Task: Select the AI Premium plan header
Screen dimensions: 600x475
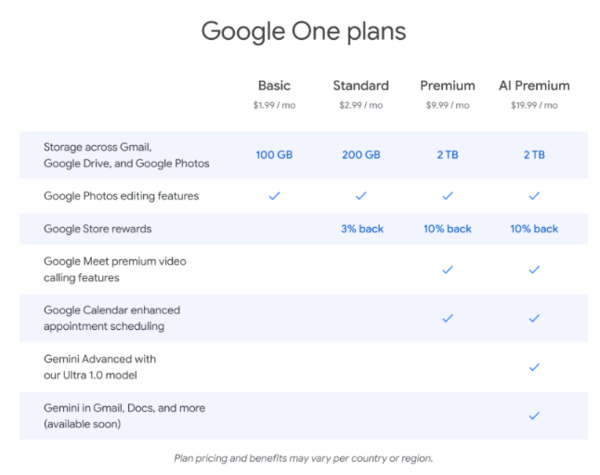Action: [534, 85]
